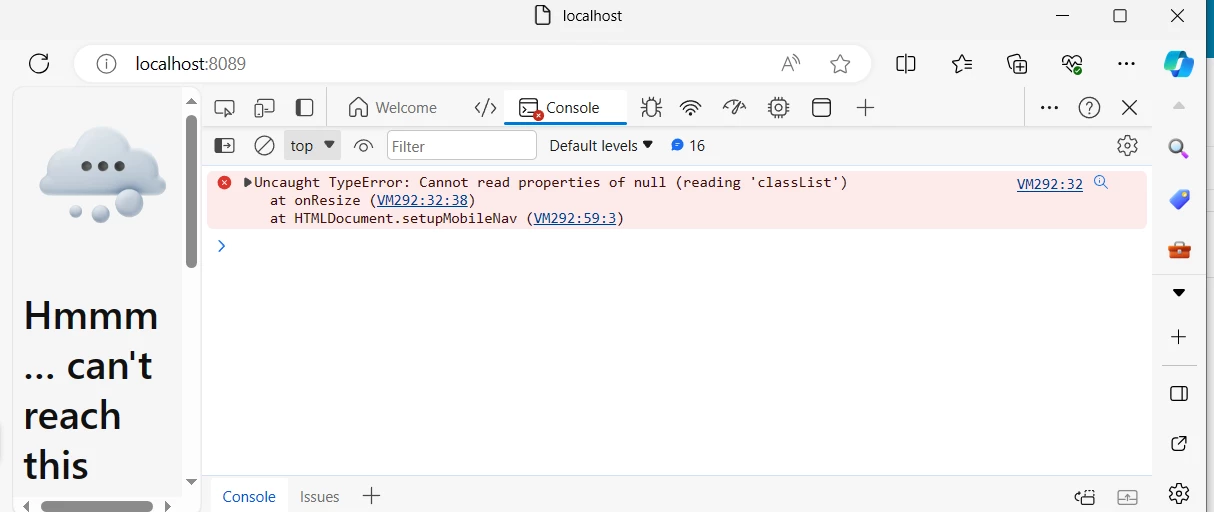Open browser Settings and more menu
This screenshot has width=1214, height=512.
[x=1127, y=64]
